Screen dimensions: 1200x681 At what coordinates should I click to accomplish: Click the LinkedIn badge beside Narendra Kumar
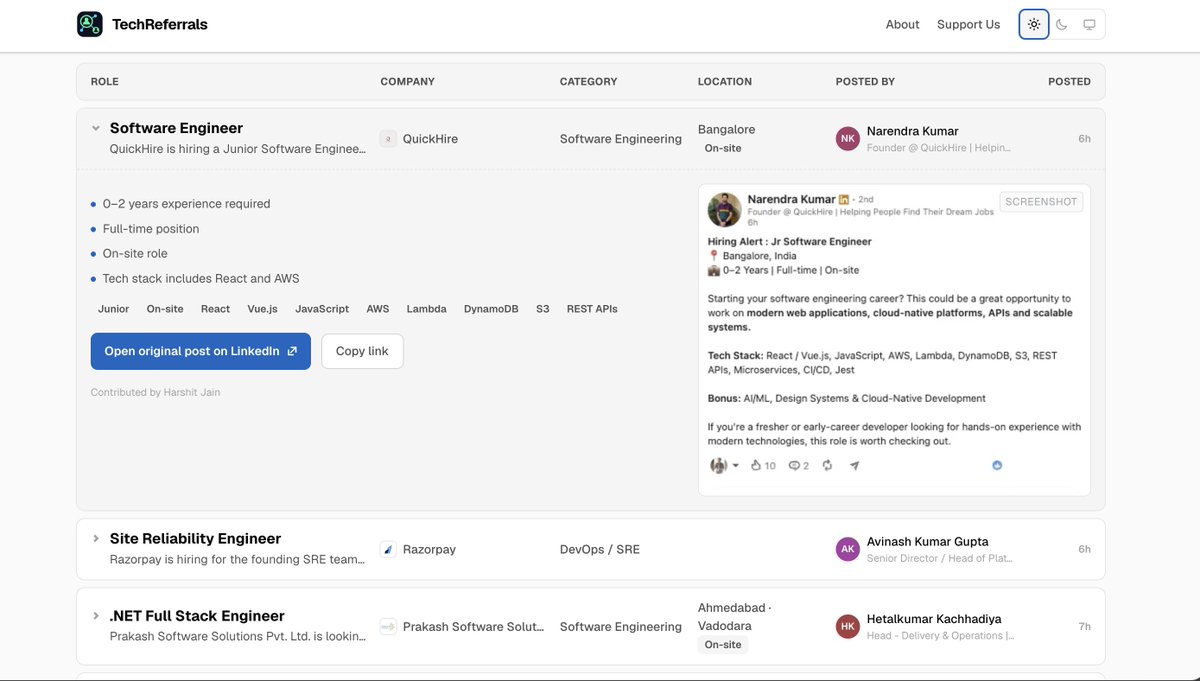pos(844,199)
